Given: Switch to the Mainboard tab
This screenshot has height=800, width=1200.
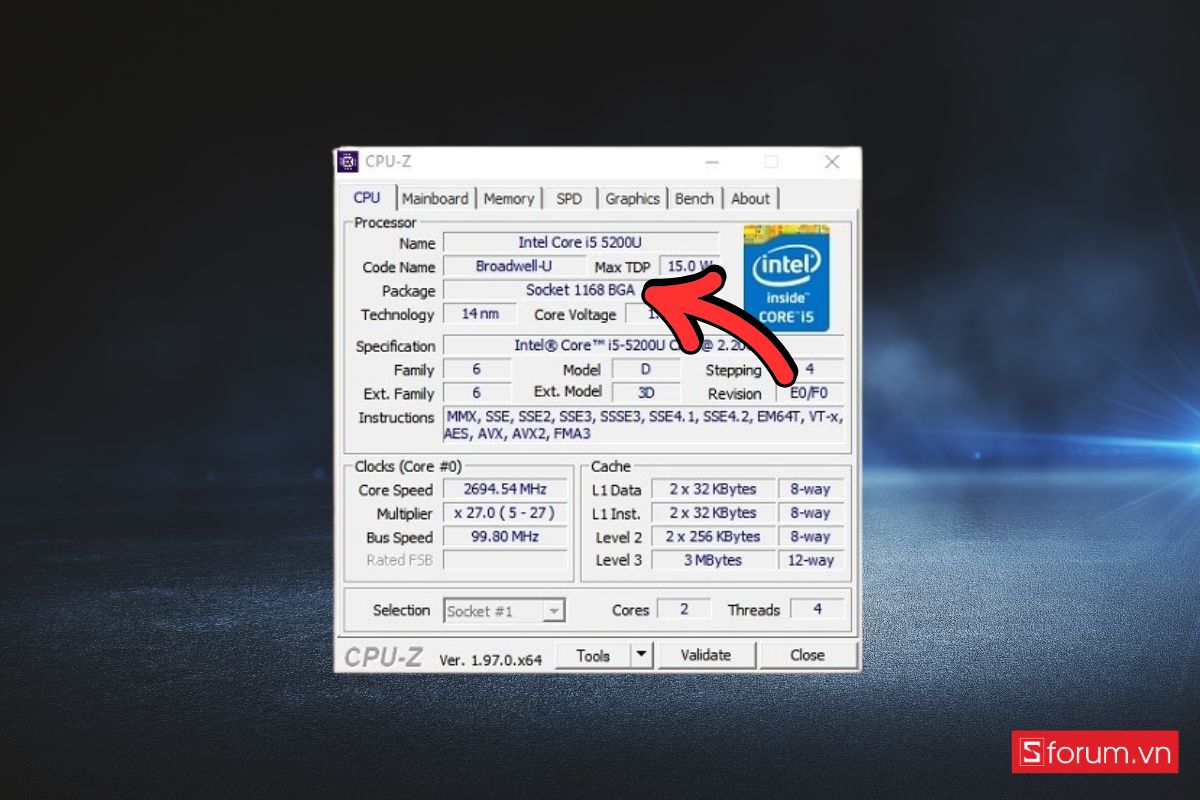Looking at the screenshot, I should tap(435, 198).
